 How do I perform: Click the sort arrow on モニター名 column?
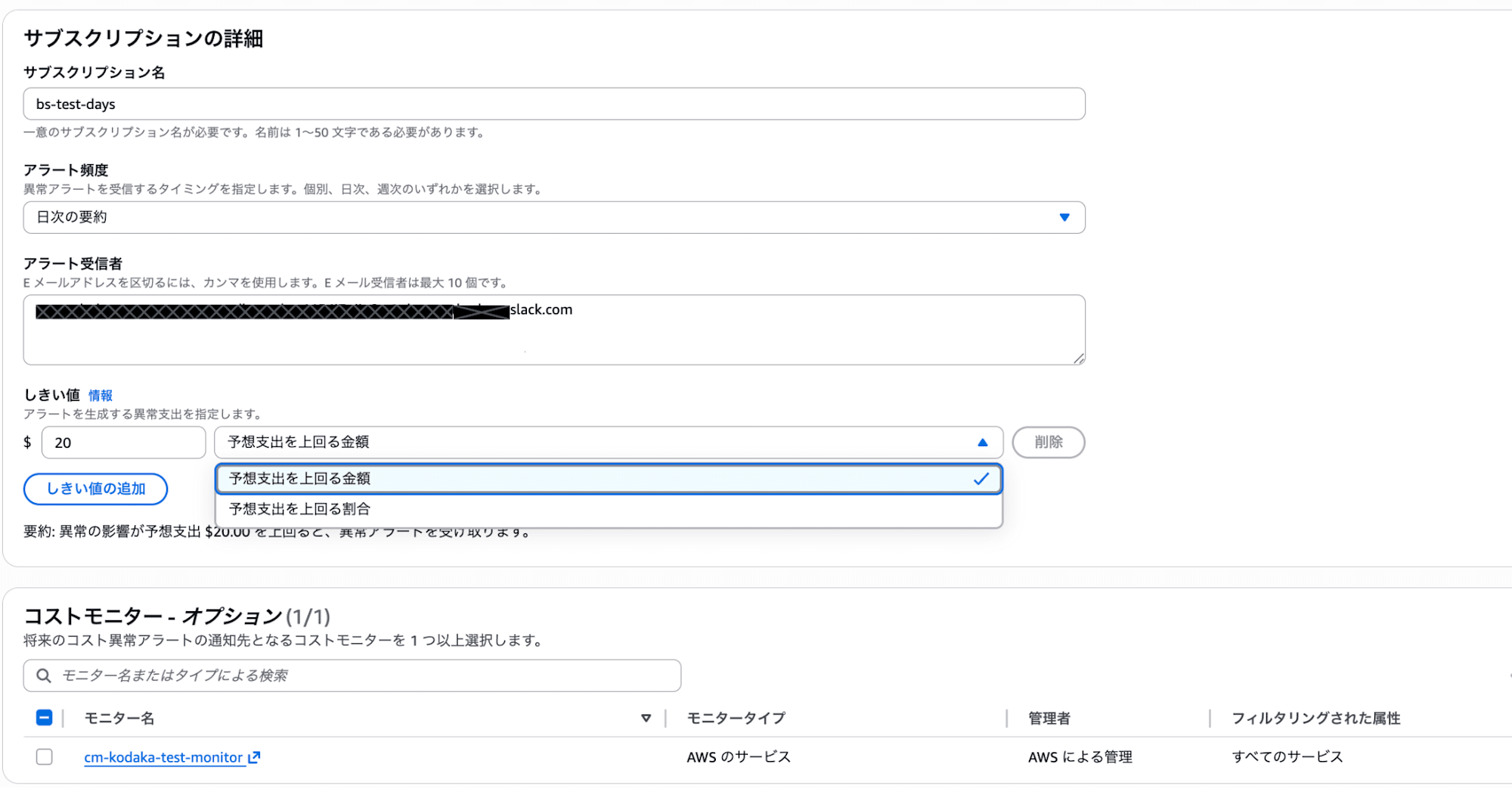click(x=646, y=717)
